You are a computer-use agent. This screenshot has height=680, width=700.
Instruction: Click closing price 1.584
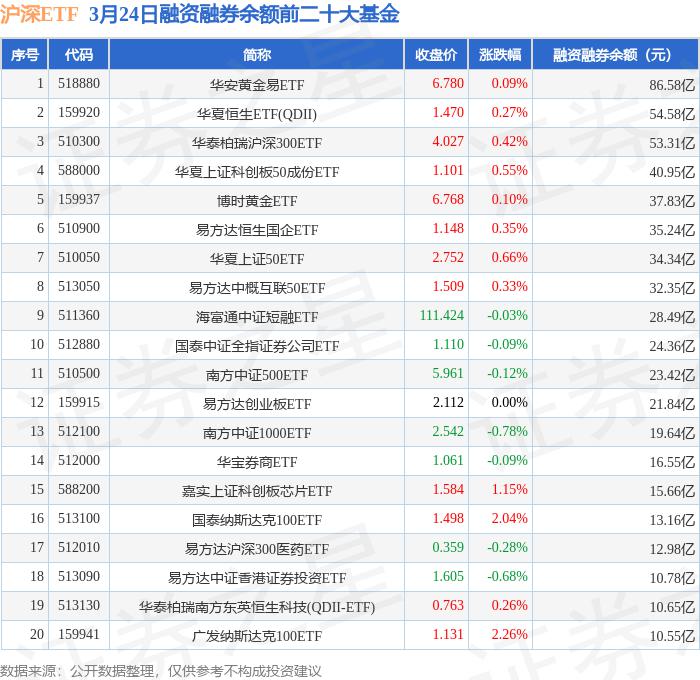coord(448,490)
